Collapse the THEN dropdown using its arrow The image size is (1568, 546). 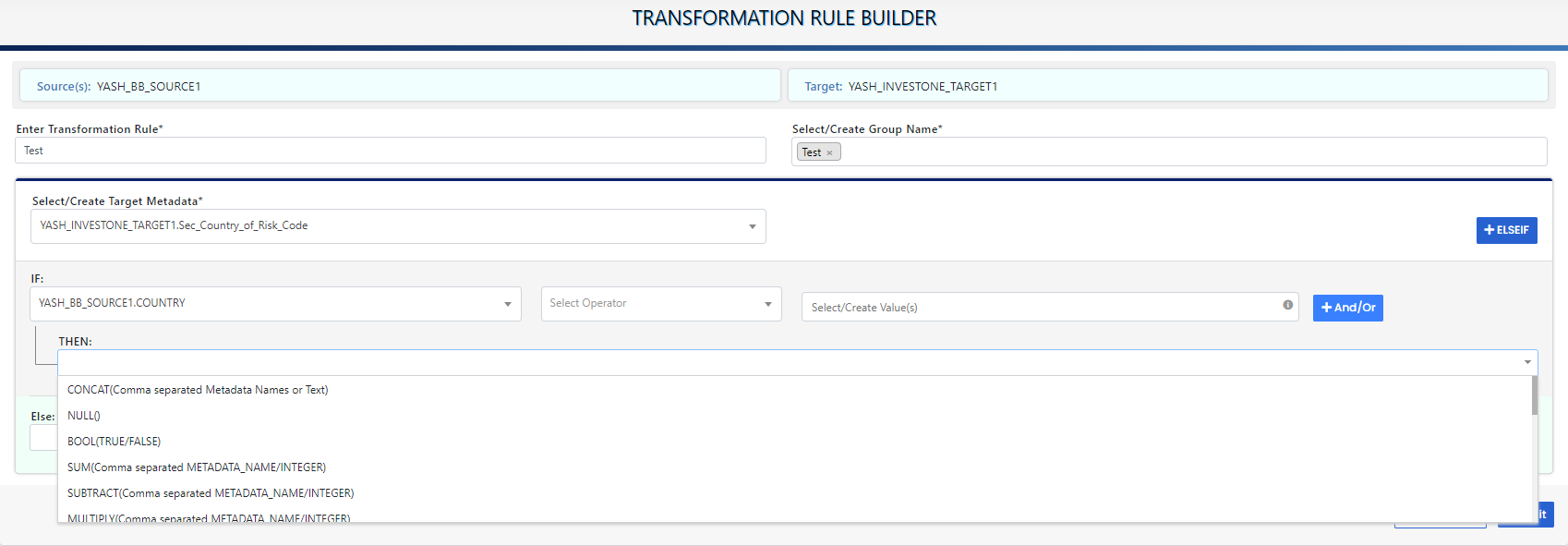pos(1527,362)
